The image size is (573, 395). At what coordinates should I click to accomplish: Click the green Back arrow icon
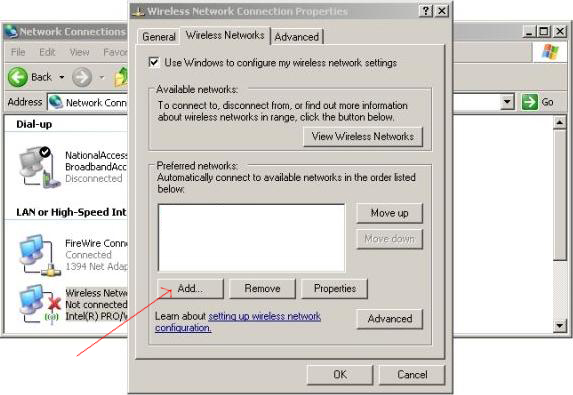[18, 77]
